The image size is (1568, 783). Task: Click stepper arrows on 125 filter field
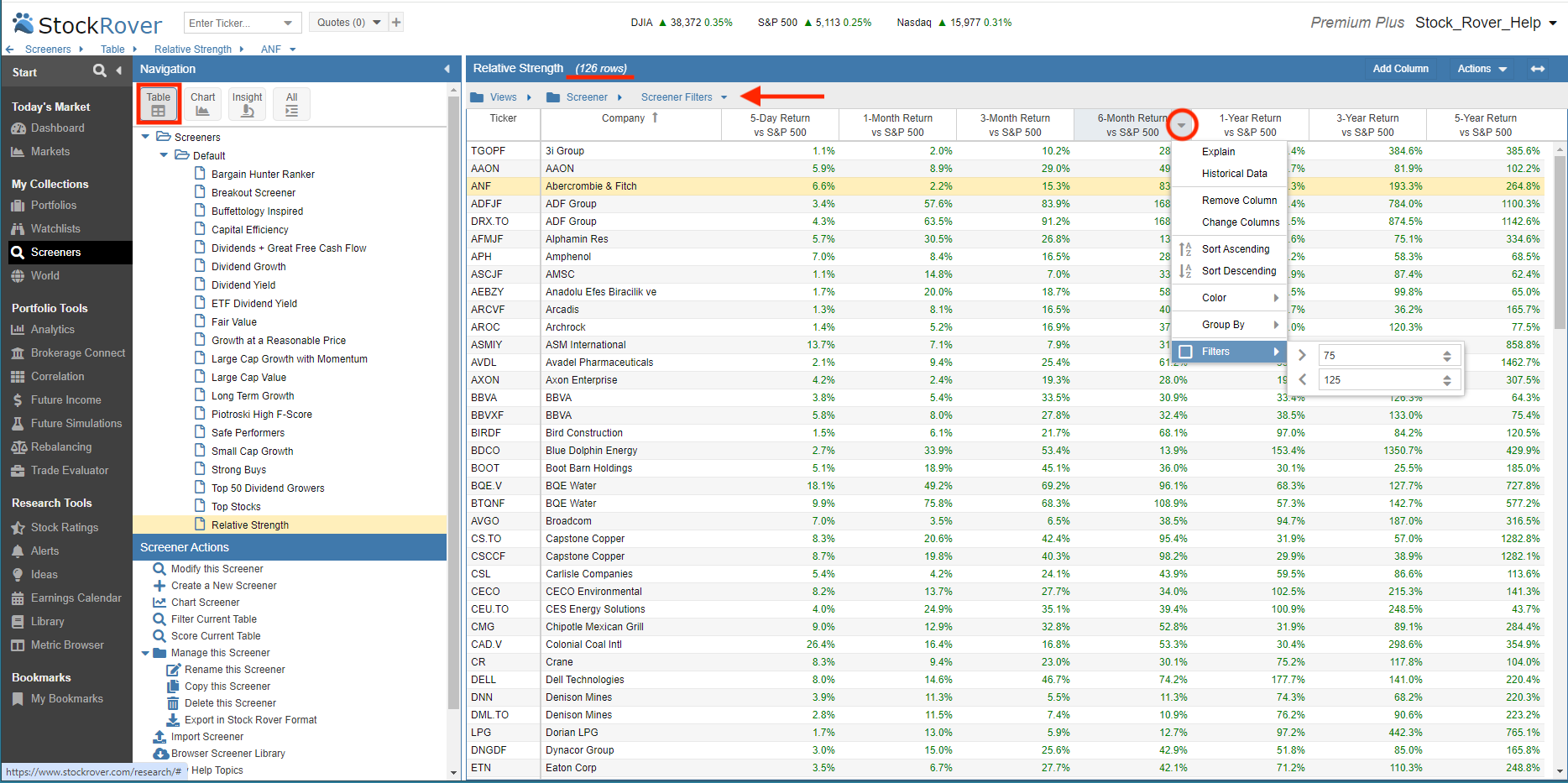(x=1447, y=380)
